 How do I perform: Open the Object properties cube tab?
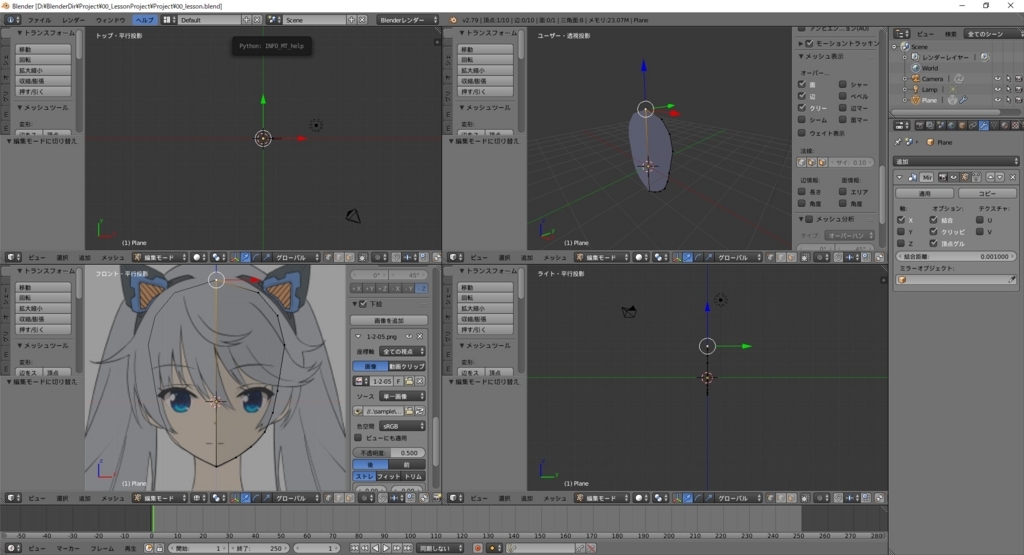[962, 125]
